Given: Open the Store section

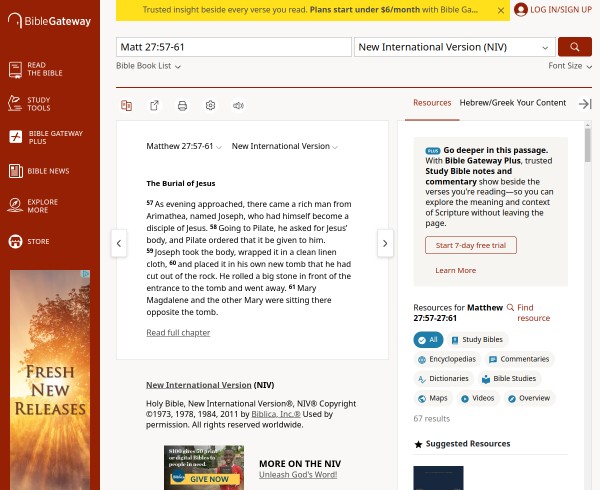Looking at the screenshot, I should (29, 241).
